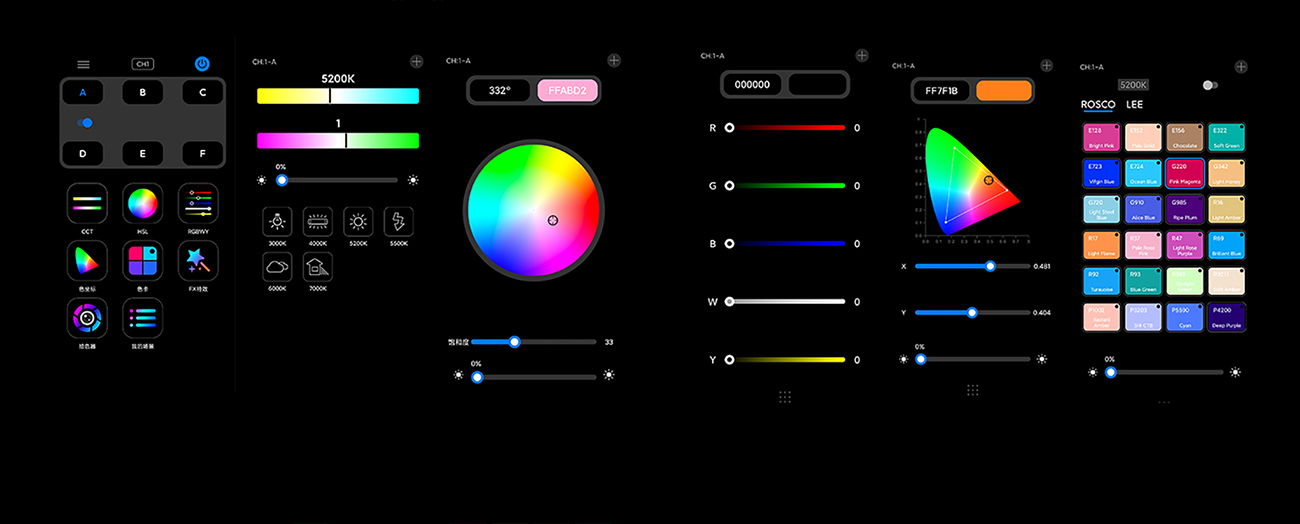Open the CCT color temperature mode
The image size is (1300, 524).
click(87, 204)
